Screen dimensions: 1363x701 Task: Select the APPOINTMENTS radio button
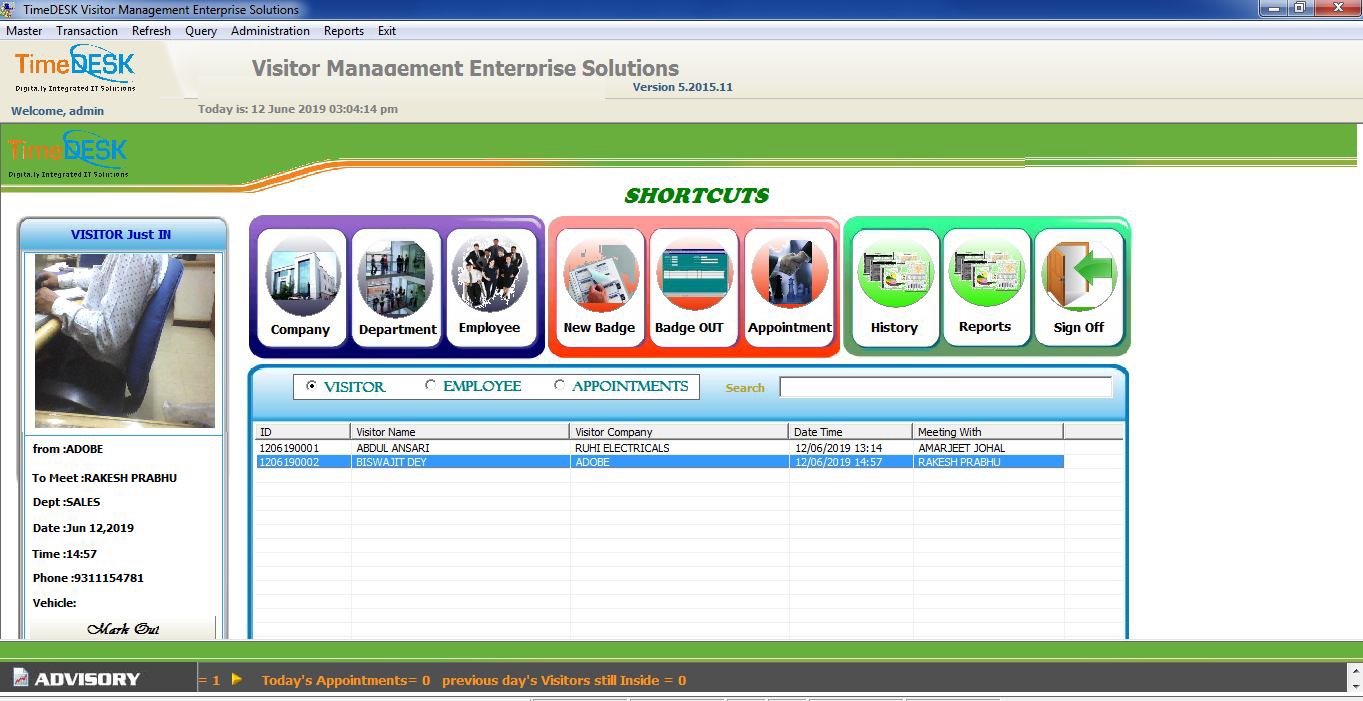(x=559, y=386)
